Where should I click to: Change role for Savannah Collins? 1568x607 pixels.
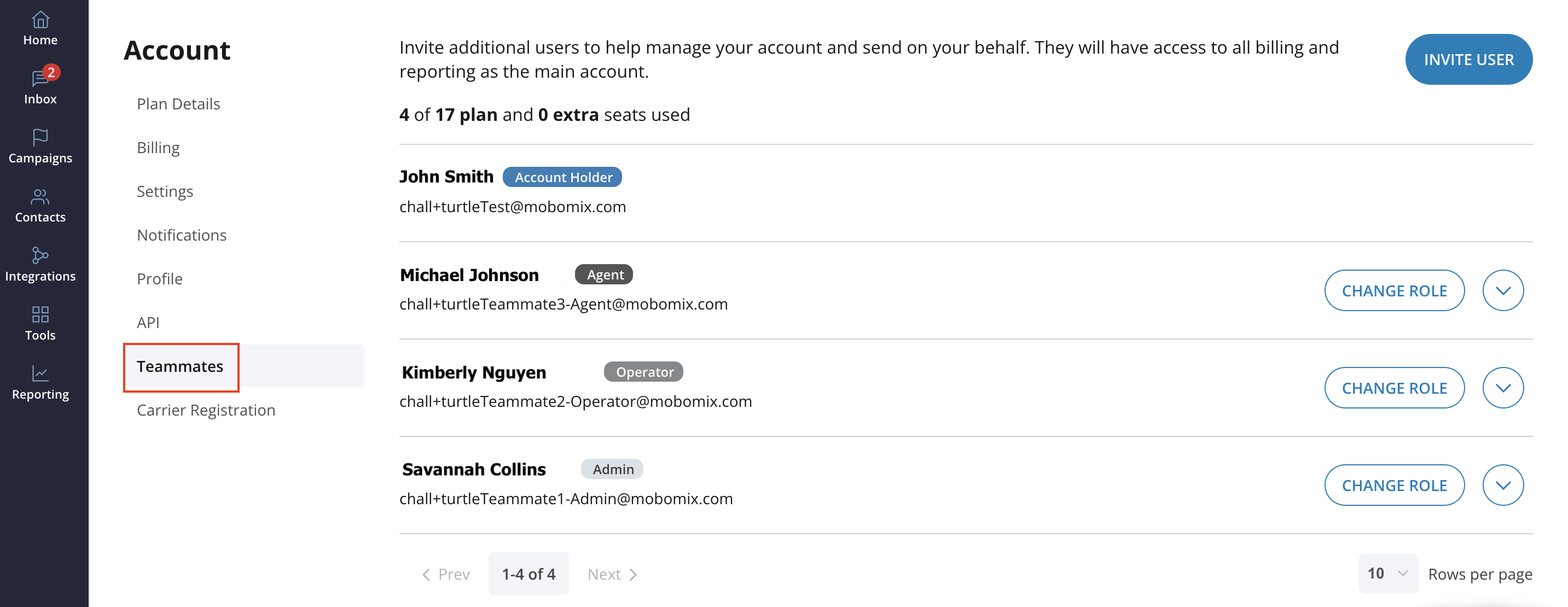pos(1395,485)
